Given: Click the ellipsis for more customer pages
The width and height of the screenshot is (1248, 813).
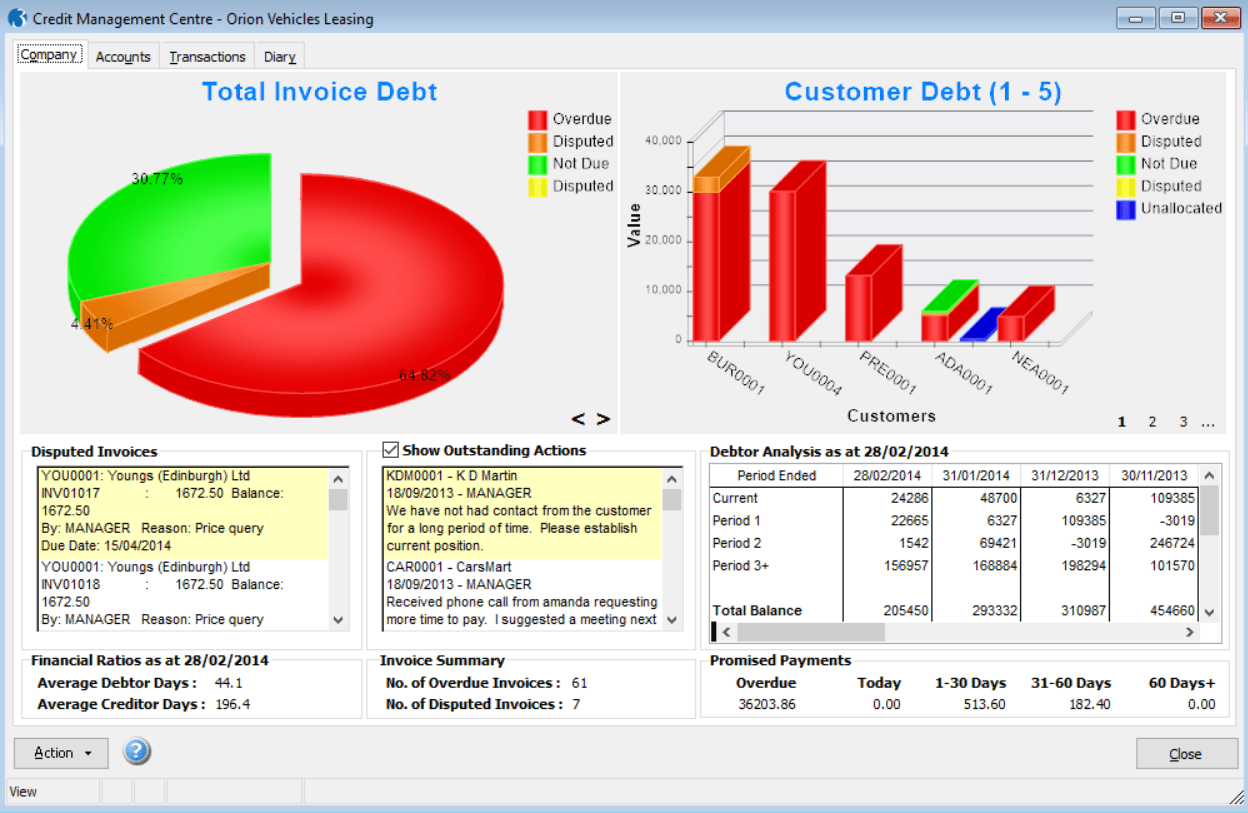Looking at the screenshot, I should tap(1208, 422).
